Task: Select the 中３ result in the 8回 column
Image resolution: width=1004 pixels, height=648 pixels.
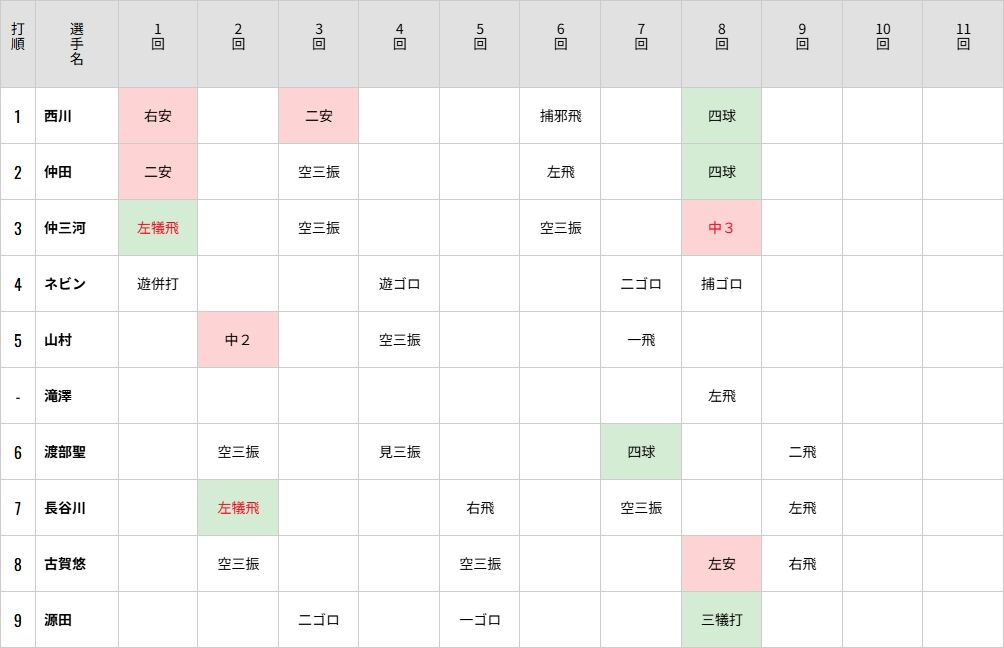Action: point(721,228)
